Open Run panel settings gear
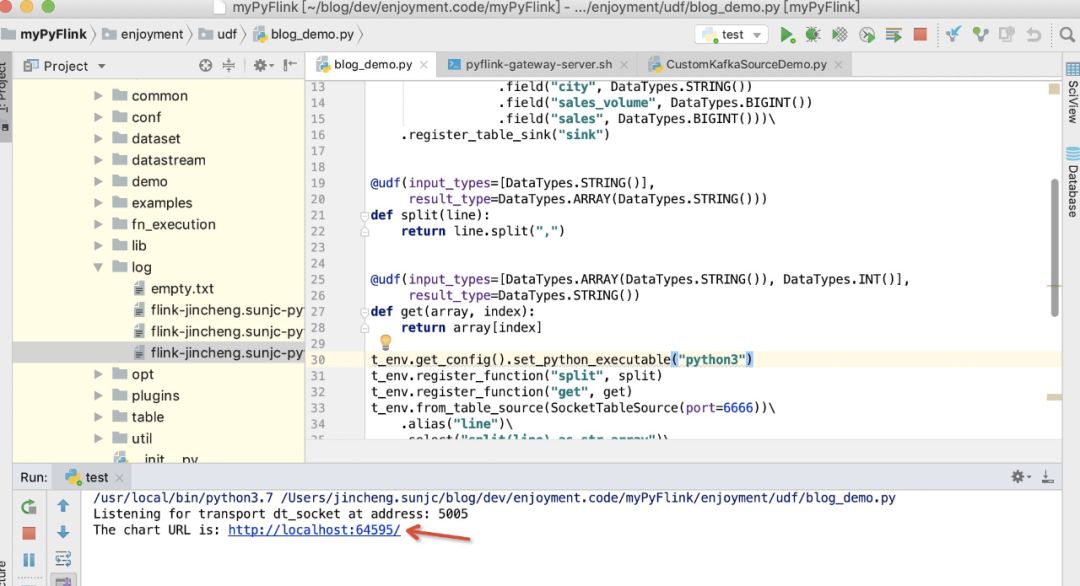 point(1020,477)
